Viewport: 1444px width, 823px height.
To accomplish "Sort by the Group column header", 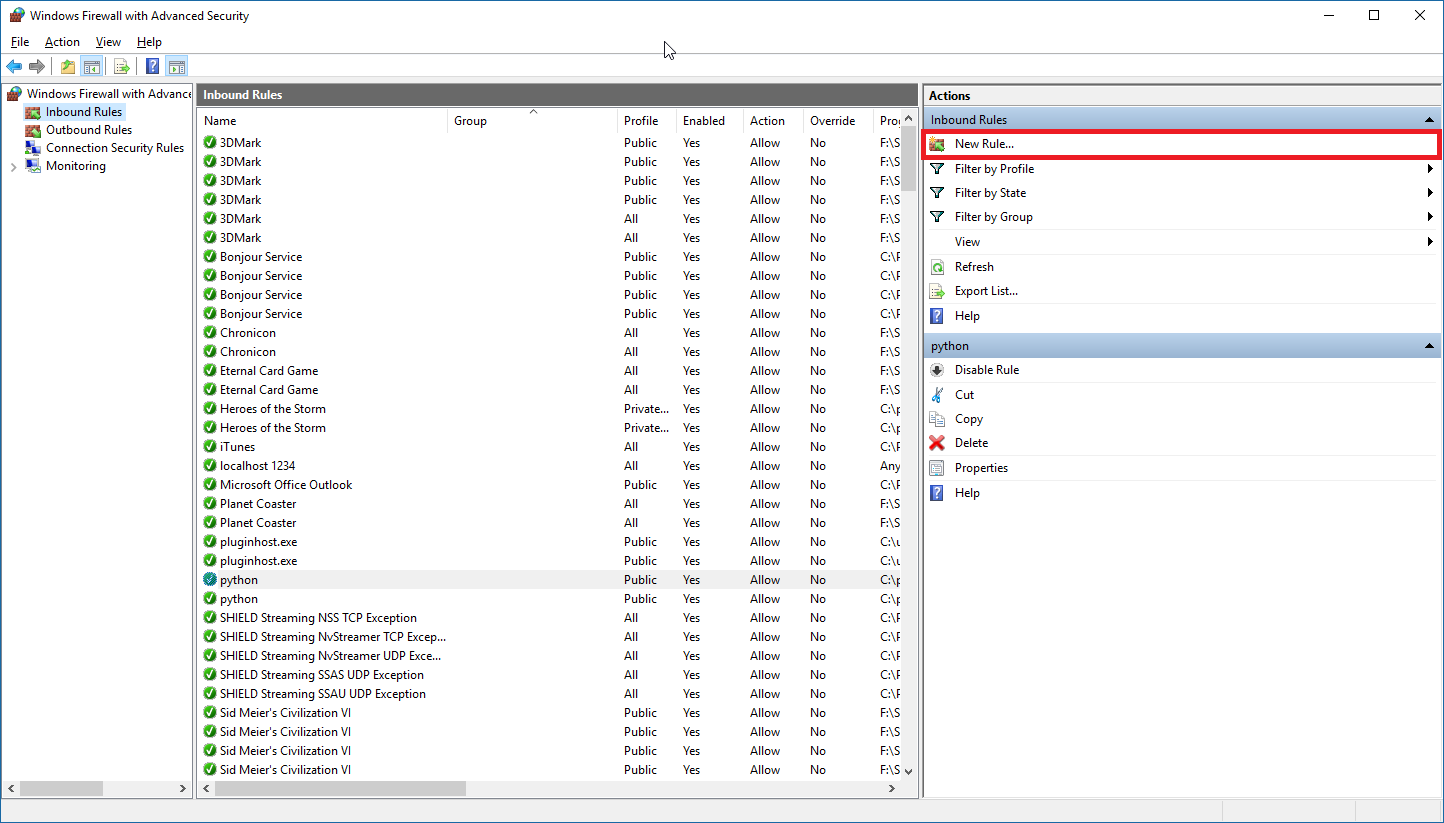I will coord(532,121).
